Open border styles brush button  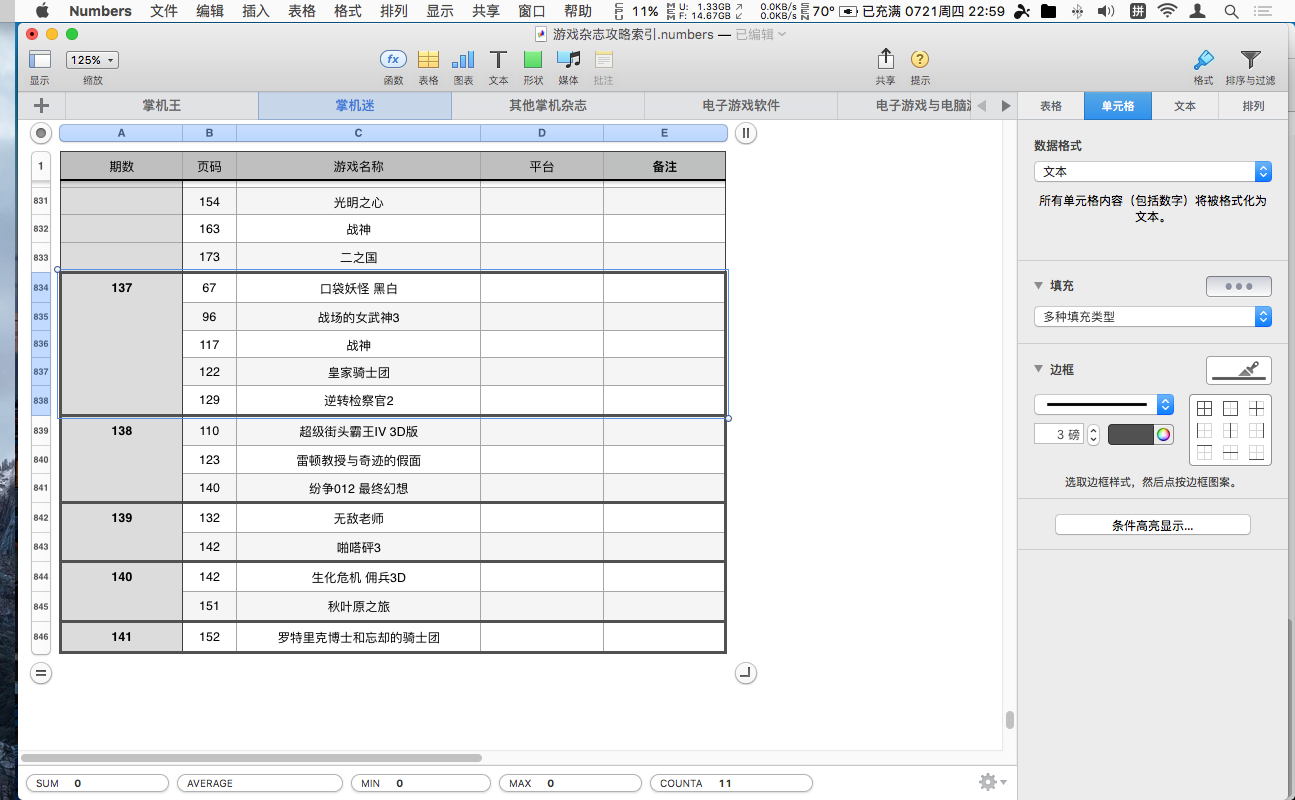pos(1239,370)
